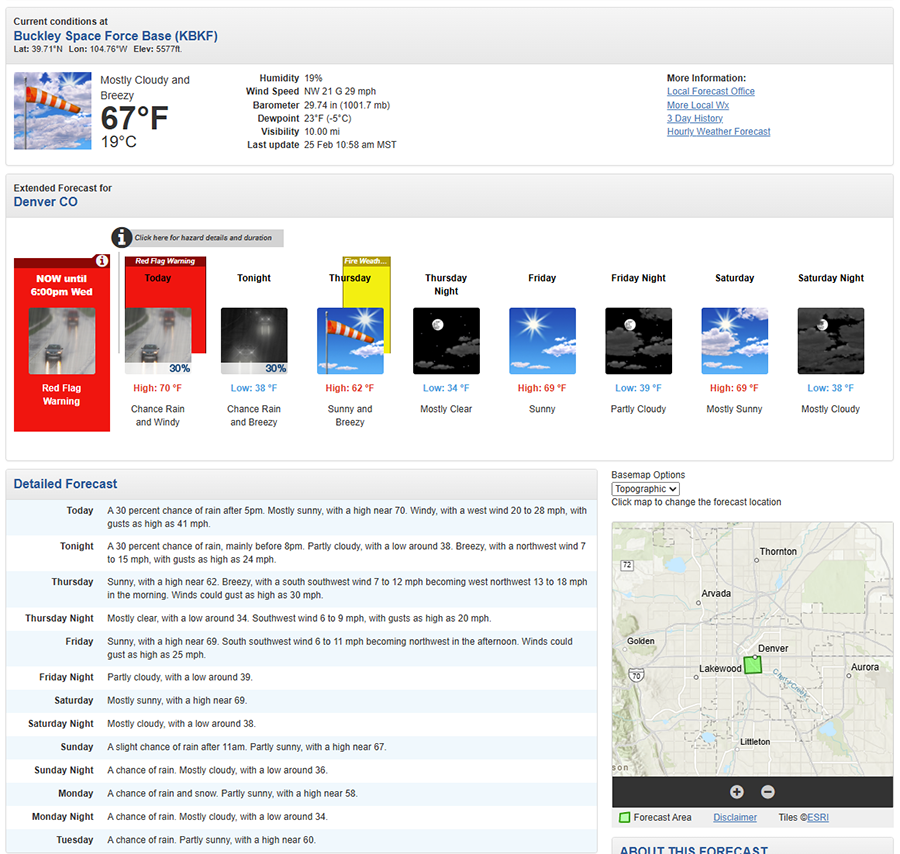900x854 pixels.
Task: Click info icon for hazard details
Action: 121,237
